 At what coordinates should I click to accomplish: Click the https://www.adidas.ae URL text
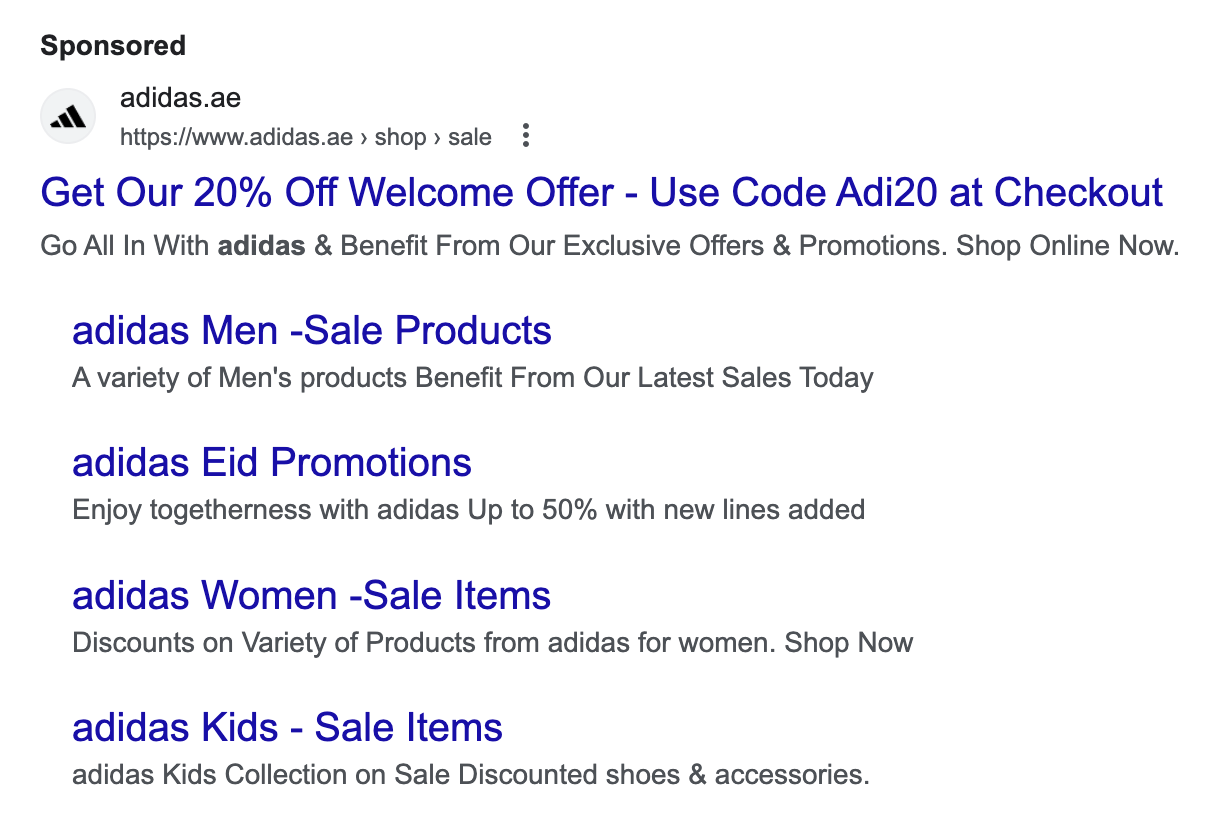tap(236, 137)
